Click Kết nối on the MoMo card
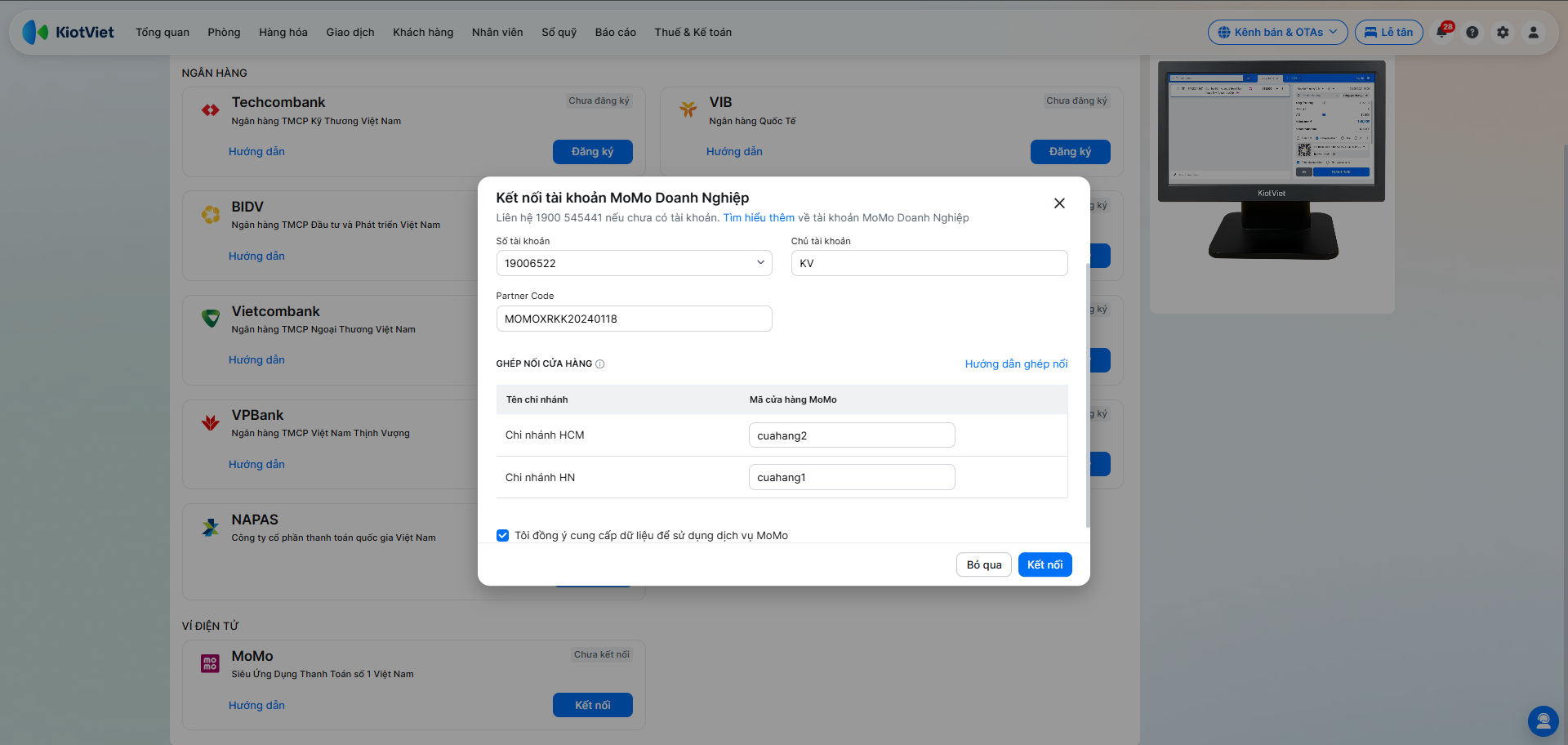The height and width of the screenshot is (745, 1568). point(593,705)
